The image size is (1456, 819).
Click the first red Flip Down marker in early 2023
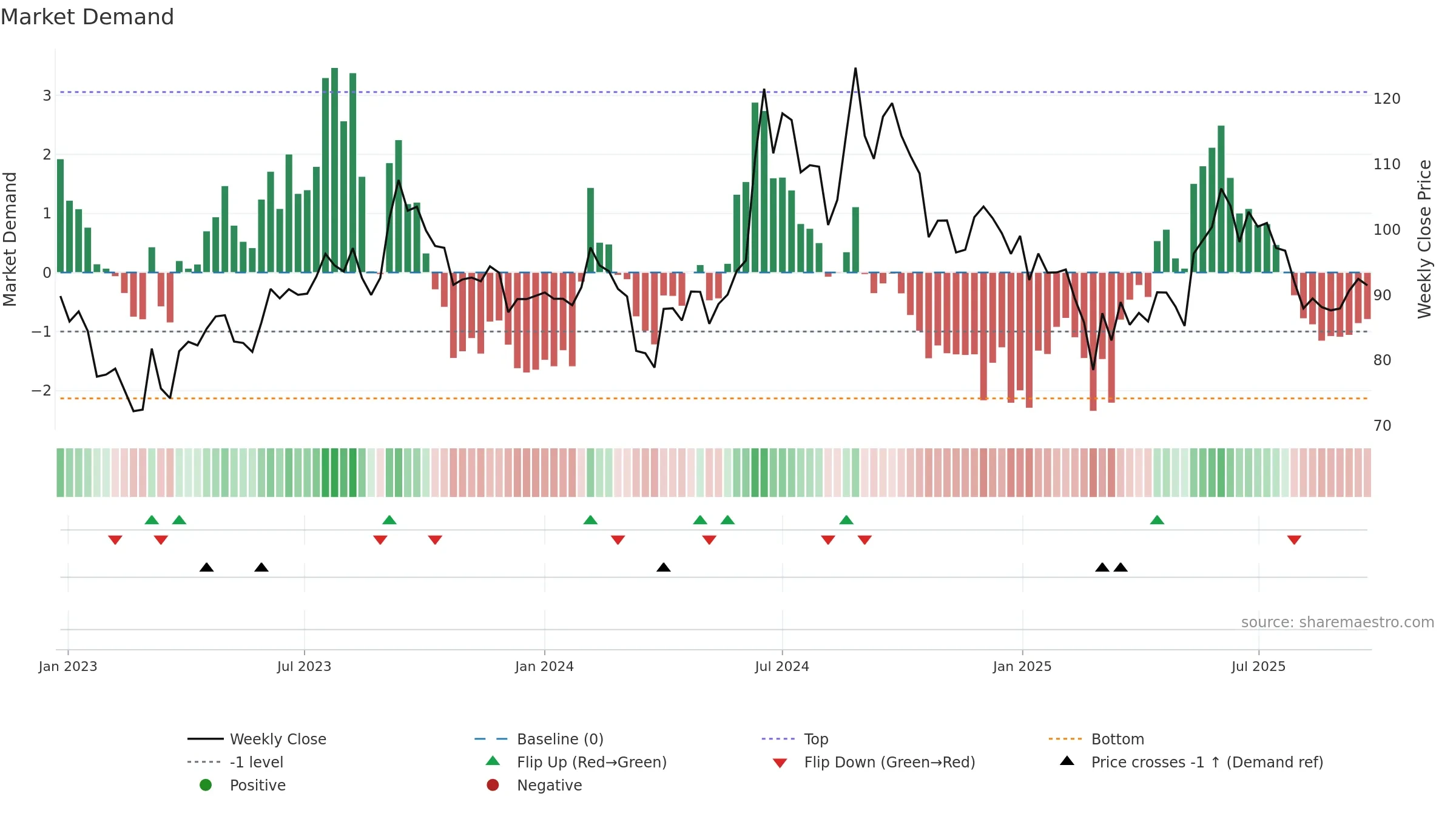click(115, 540)
